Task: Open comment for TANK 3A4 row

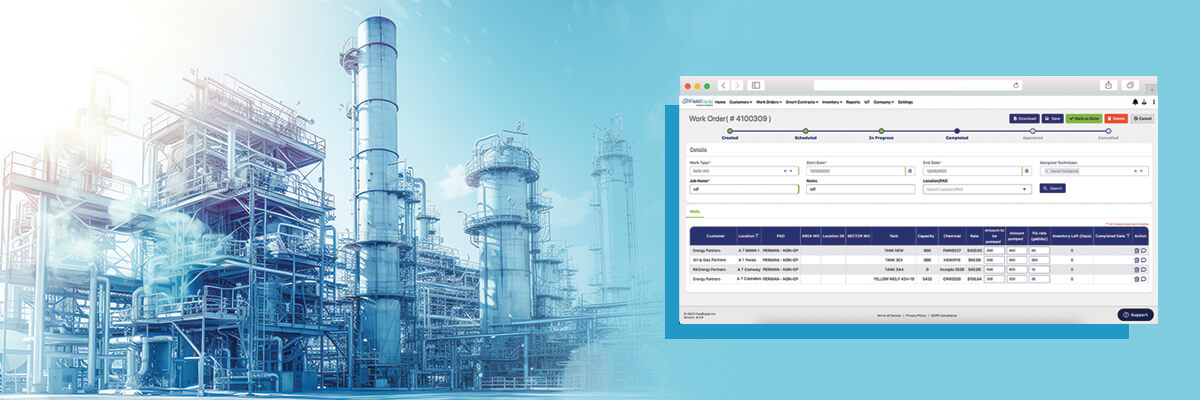Action: pos(1143,269)
